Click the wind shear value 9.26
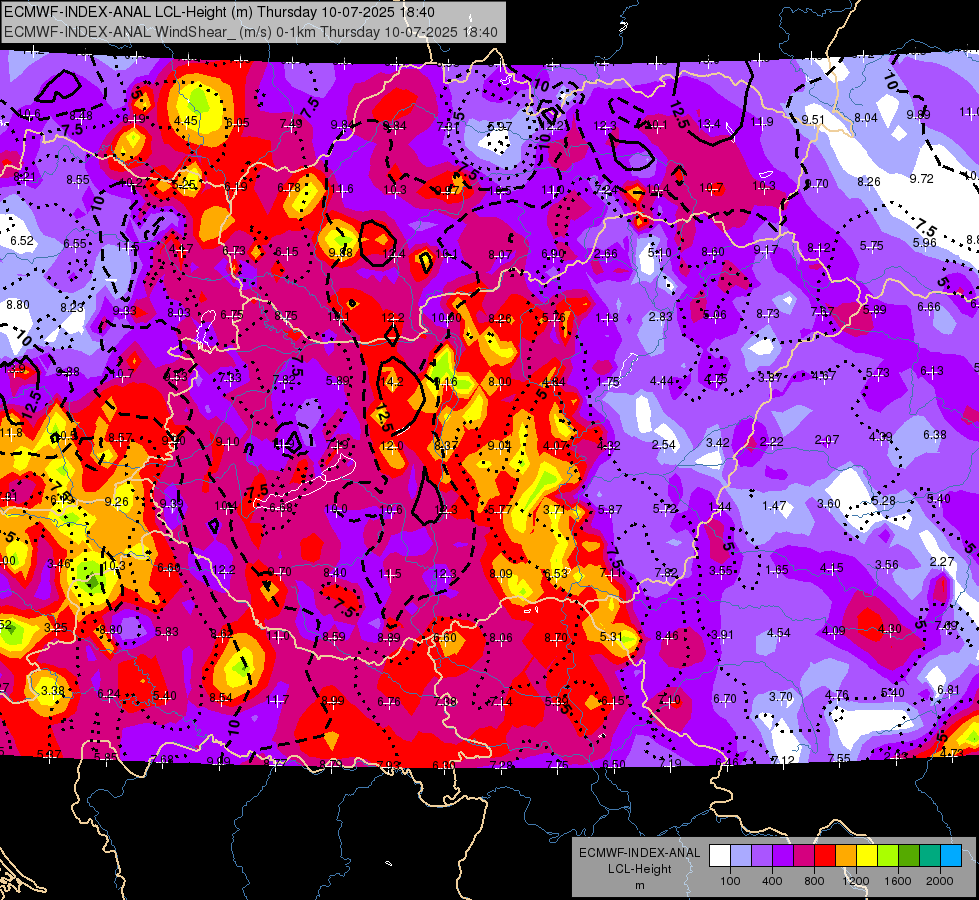 117,501
